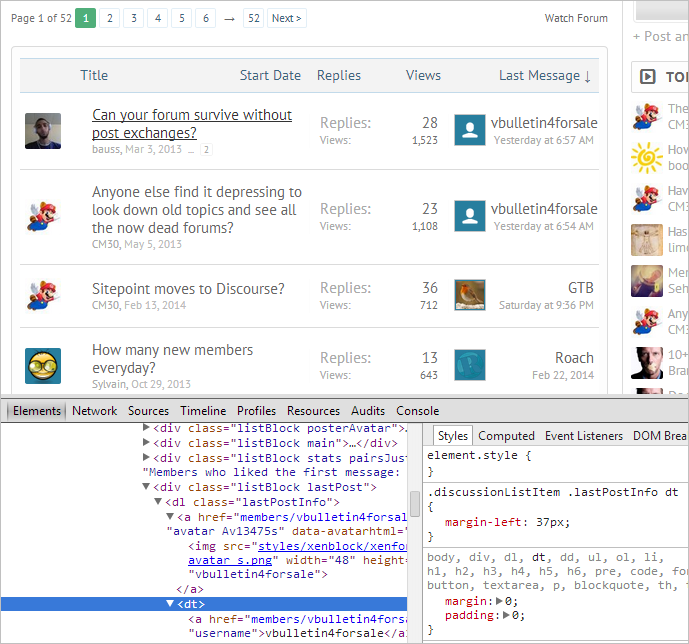Click the Dr. House avatar in sidebar
Viewport: 689px width, 644px height.
click(x=646, y=363)
